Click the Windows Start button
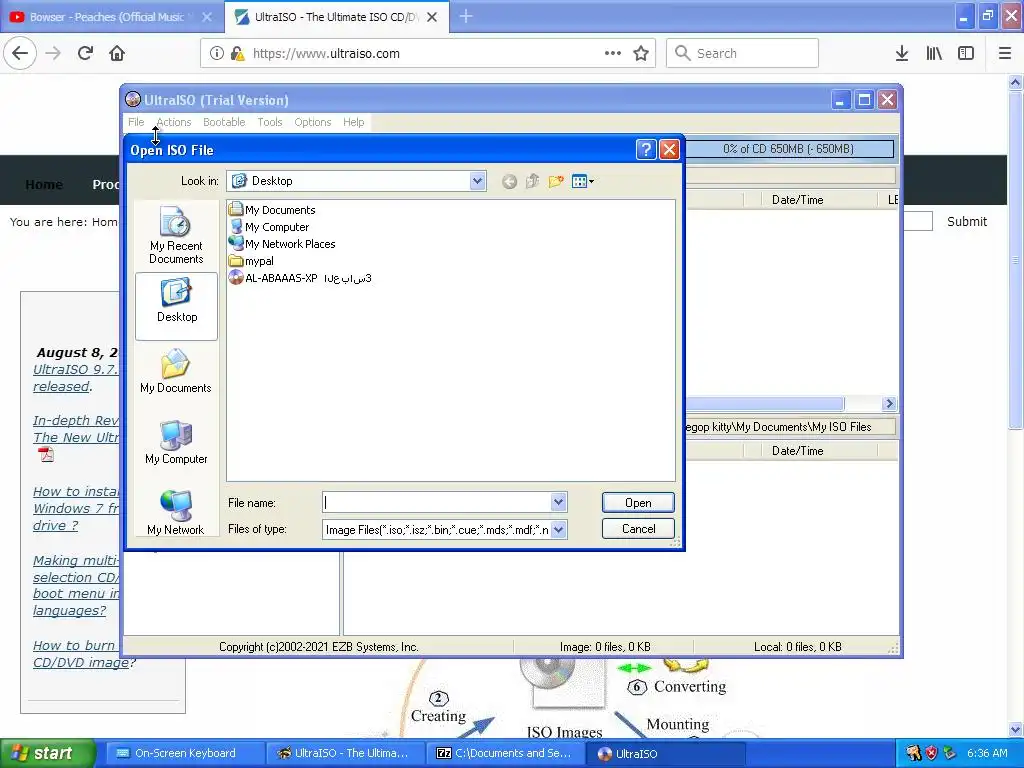The width and height of the screenshot is (1024, 768). [x=48, y=753]
